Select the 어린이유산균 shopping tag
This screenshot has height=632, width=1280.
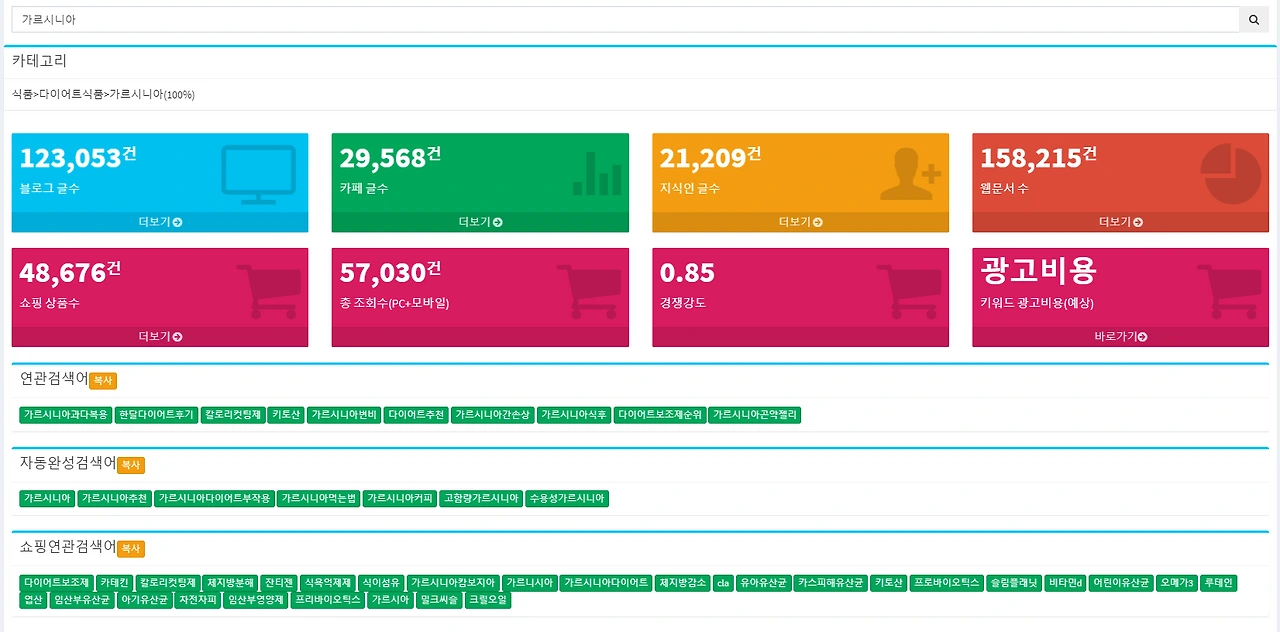(1121, 582)
